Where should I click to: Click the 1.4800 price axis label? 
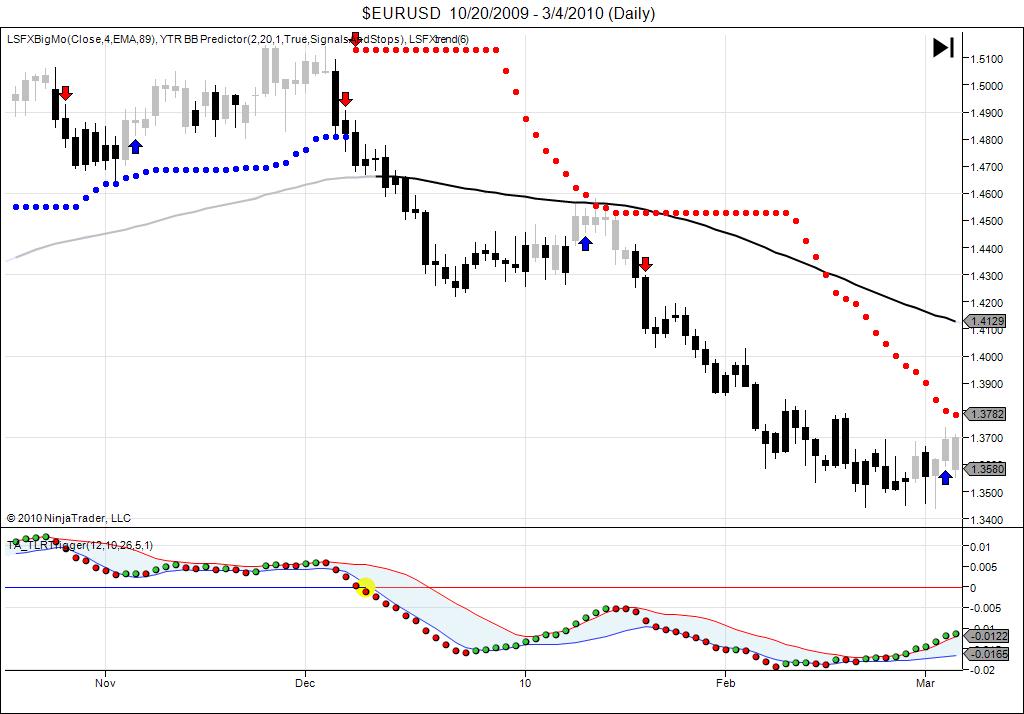(987, 140)
